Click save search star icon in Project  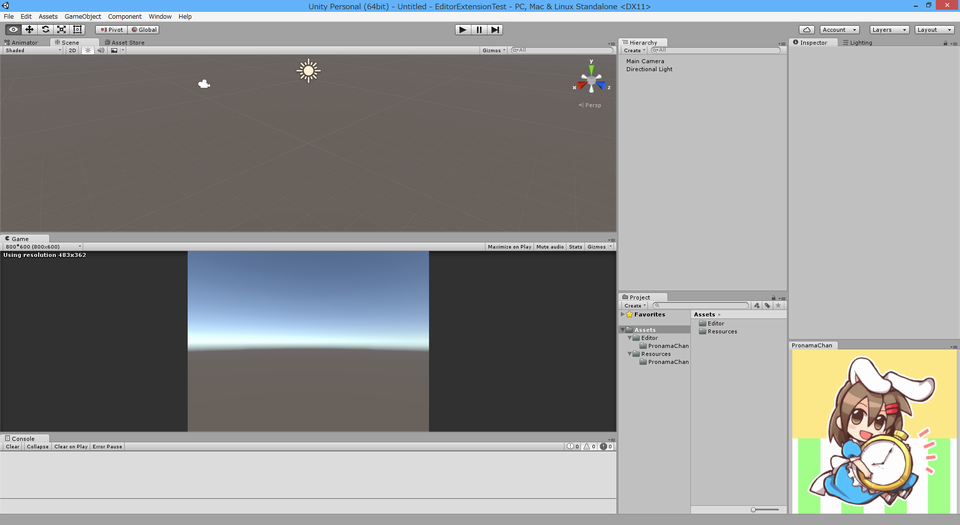pos(778,305)
